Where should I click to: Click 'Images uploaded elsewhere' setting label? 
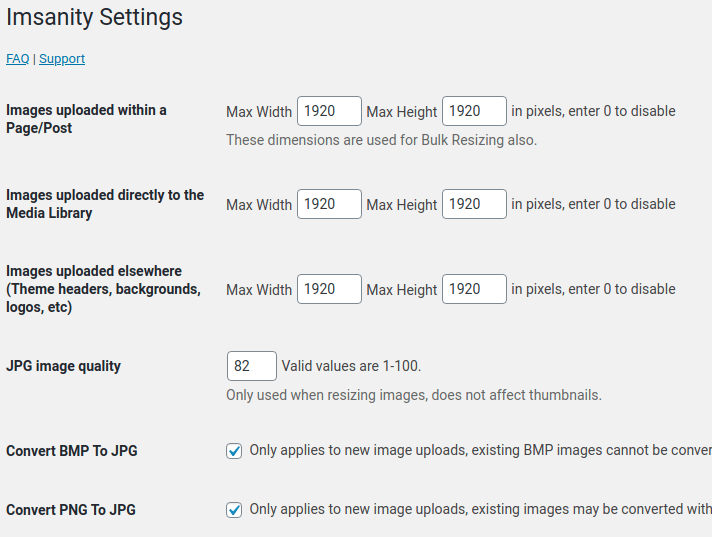103,289
